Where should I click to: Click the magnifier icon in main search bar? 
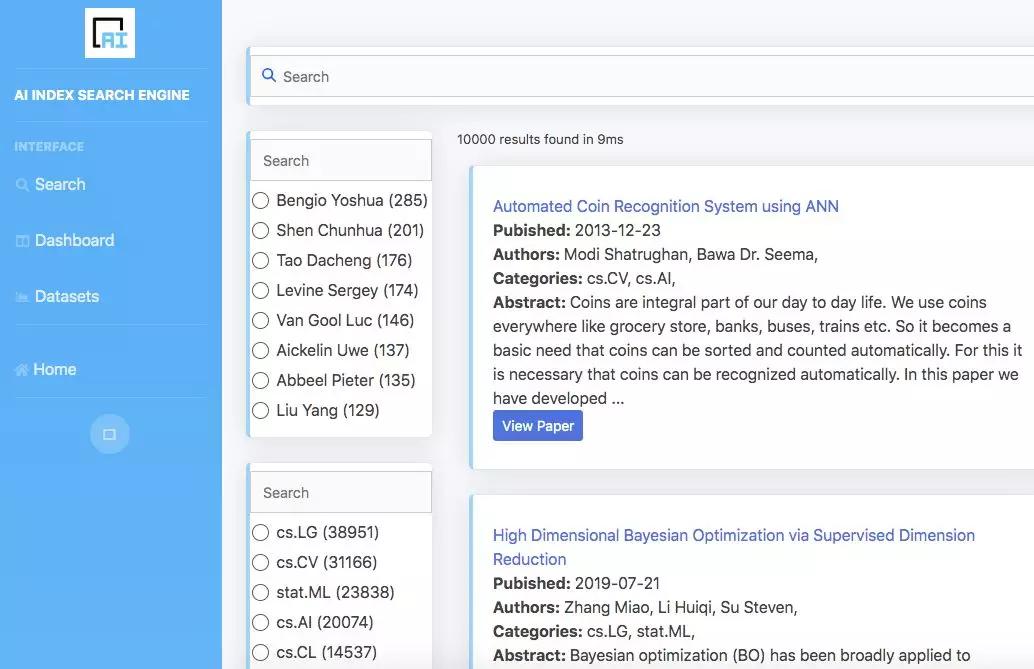(x=268, y=75)
